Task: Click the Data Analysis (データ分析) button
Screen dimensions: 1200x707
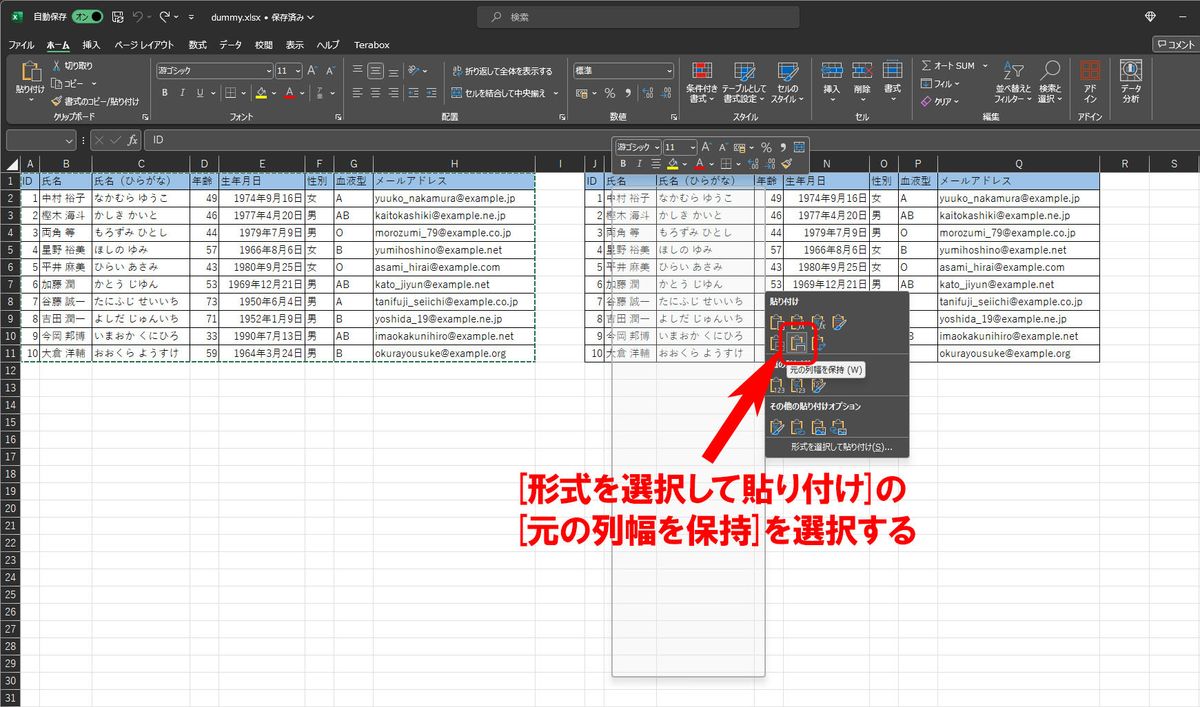Action: coord(1131,82)
